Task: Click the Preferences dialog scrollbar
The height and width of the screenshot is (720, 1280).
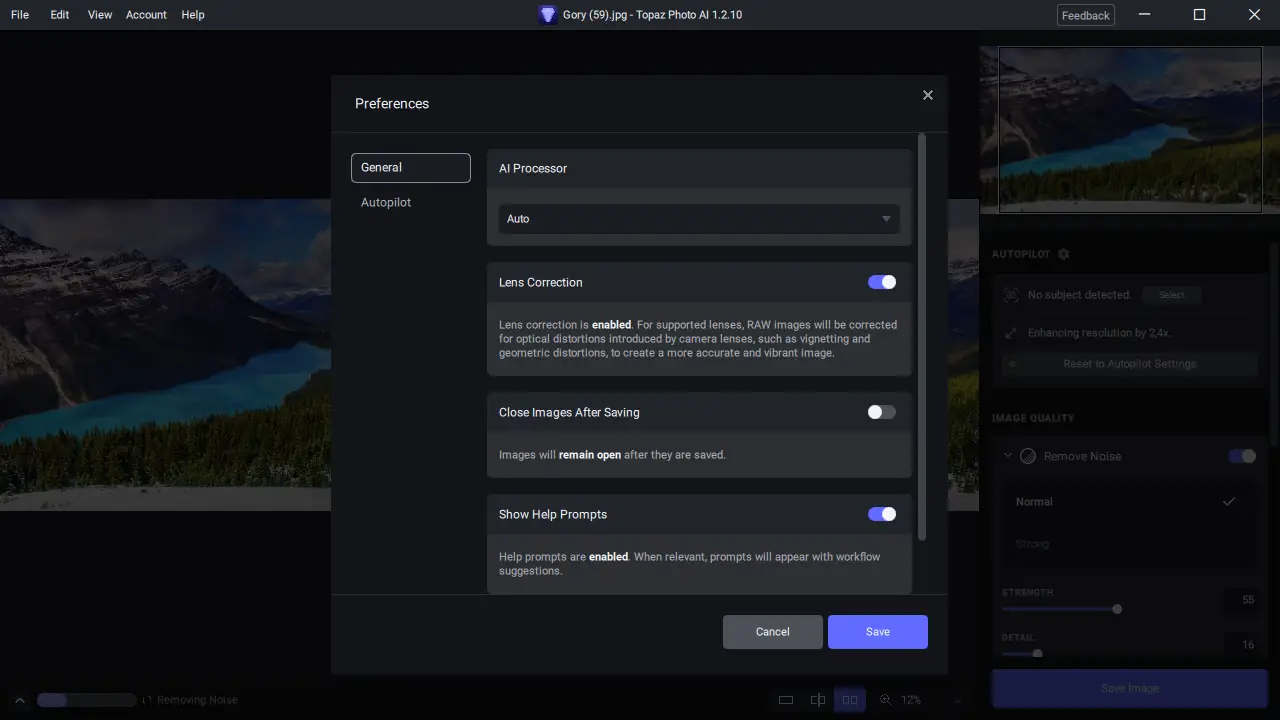Action: 922,337
